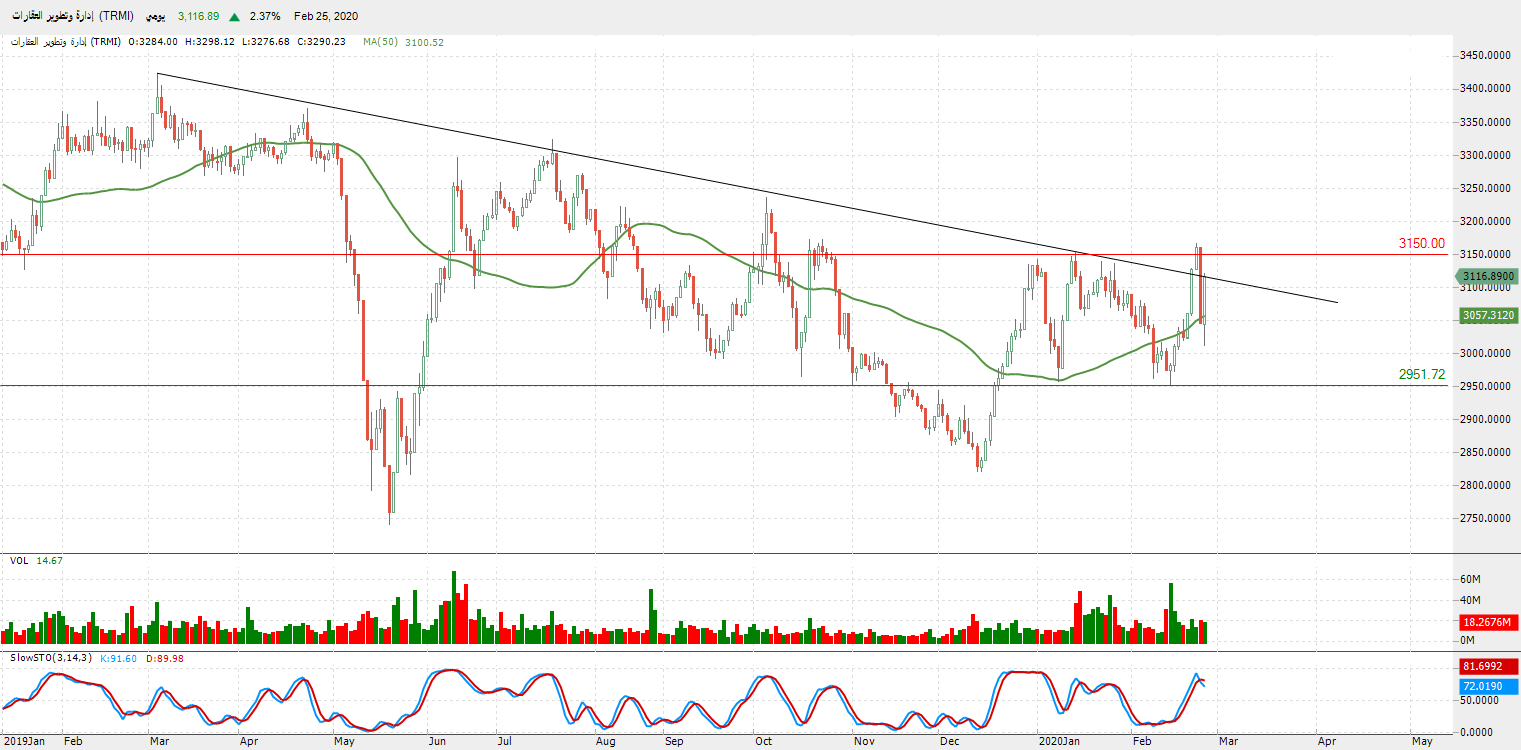Click the Dec label on the time axis
The image size is (1521, 750).
point(950,742)
